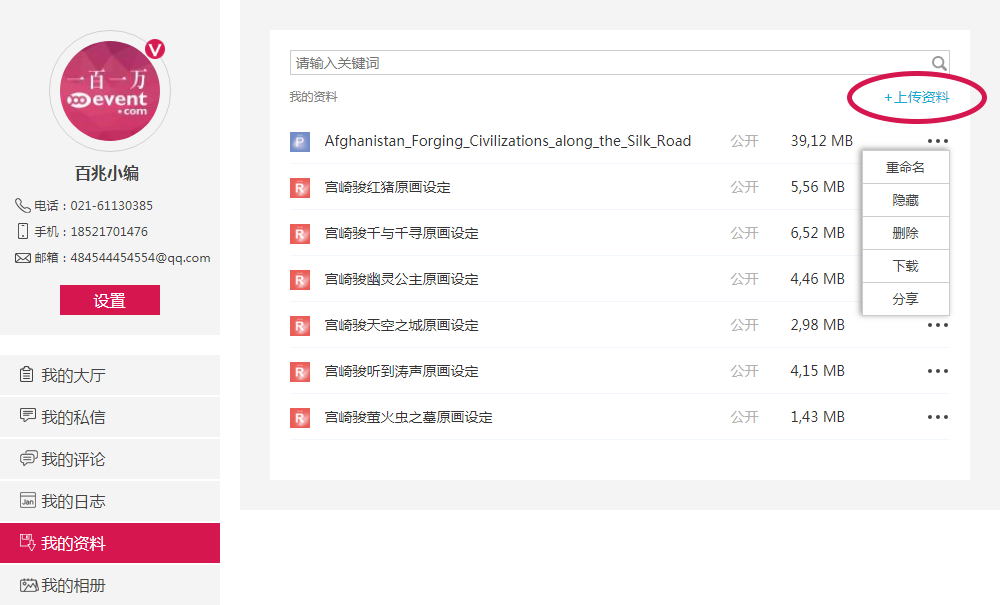Screen dimensions: 1000x605
Task: Open 我的日志 in the sidebar
Action: (110, 501)
